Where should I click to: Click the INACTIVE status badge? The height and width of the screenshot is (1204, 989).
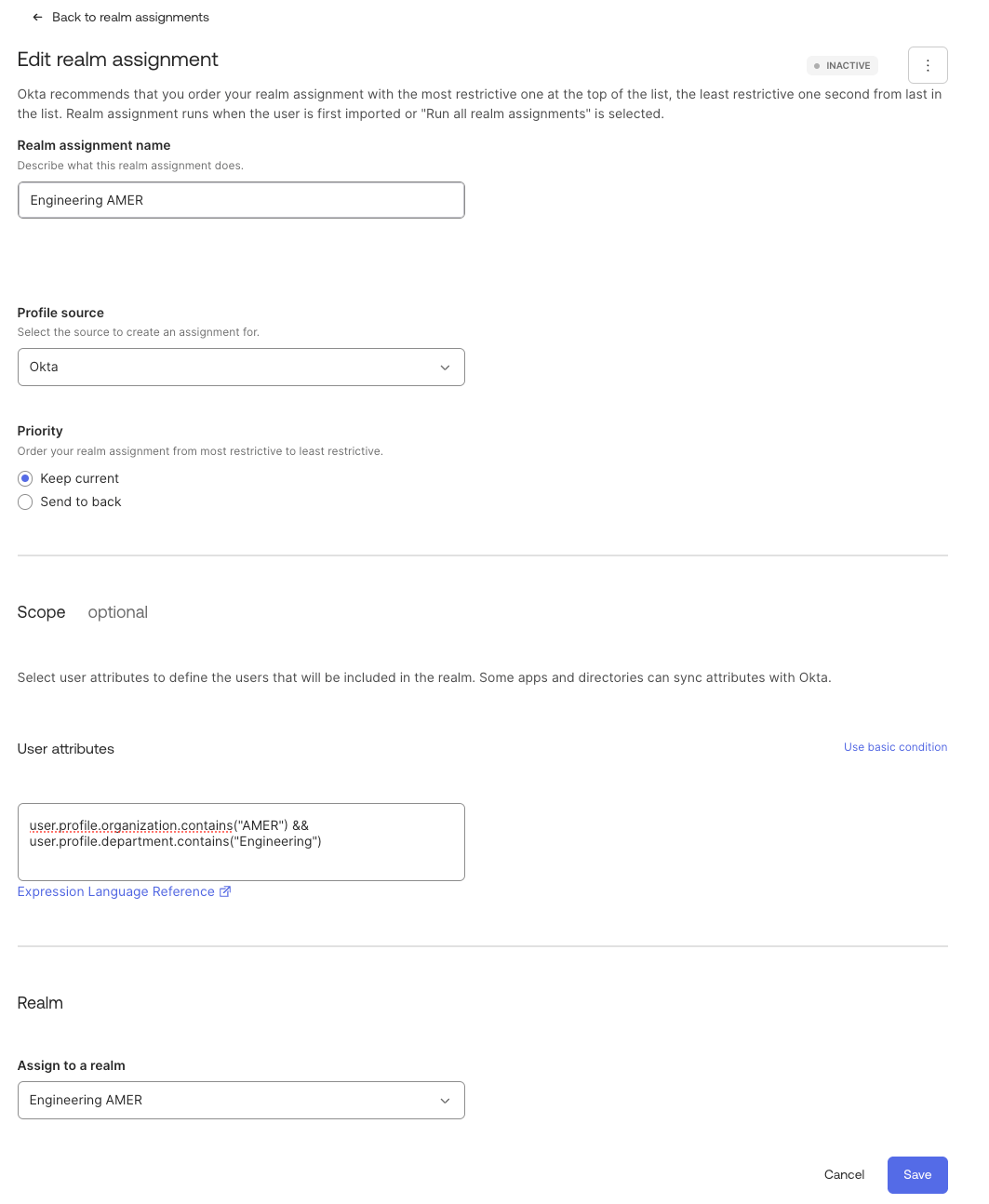click(842, 66)
